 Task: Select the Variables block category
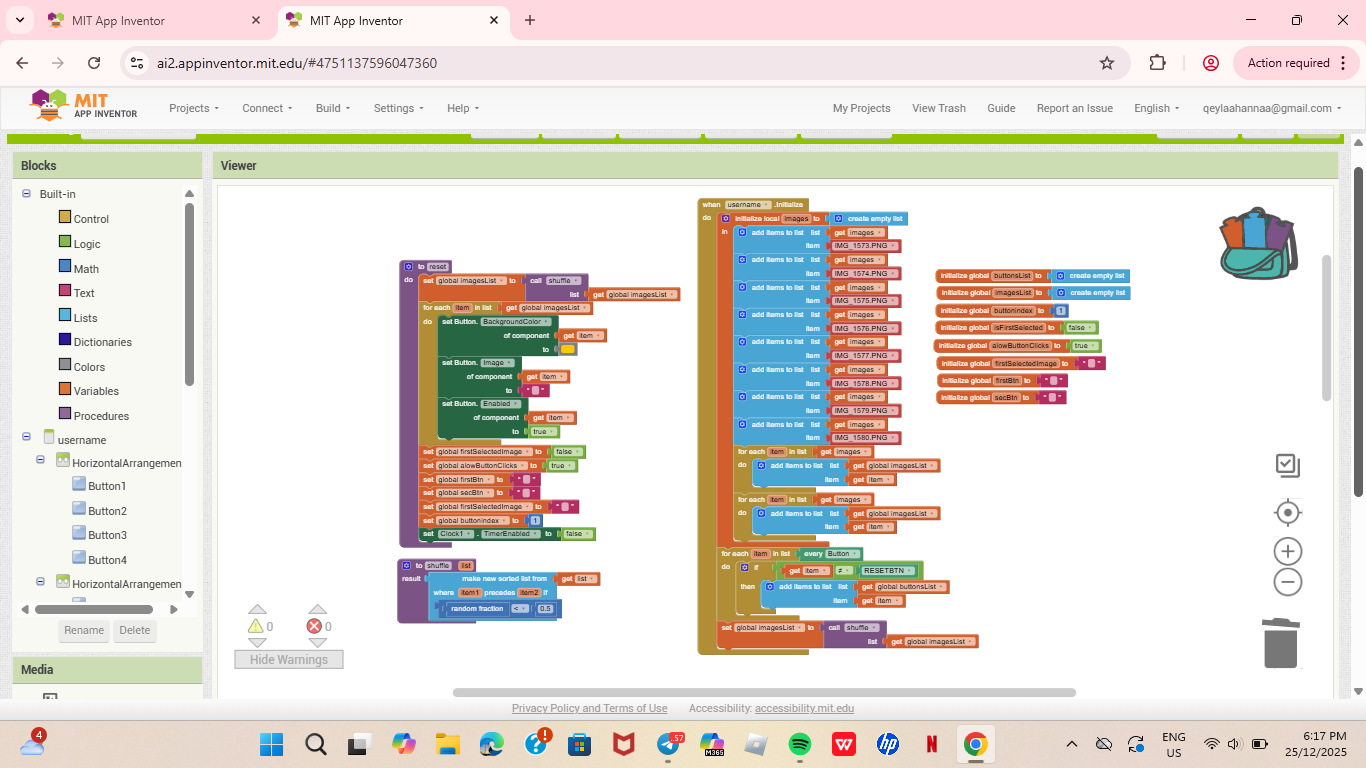pos(96,391)
